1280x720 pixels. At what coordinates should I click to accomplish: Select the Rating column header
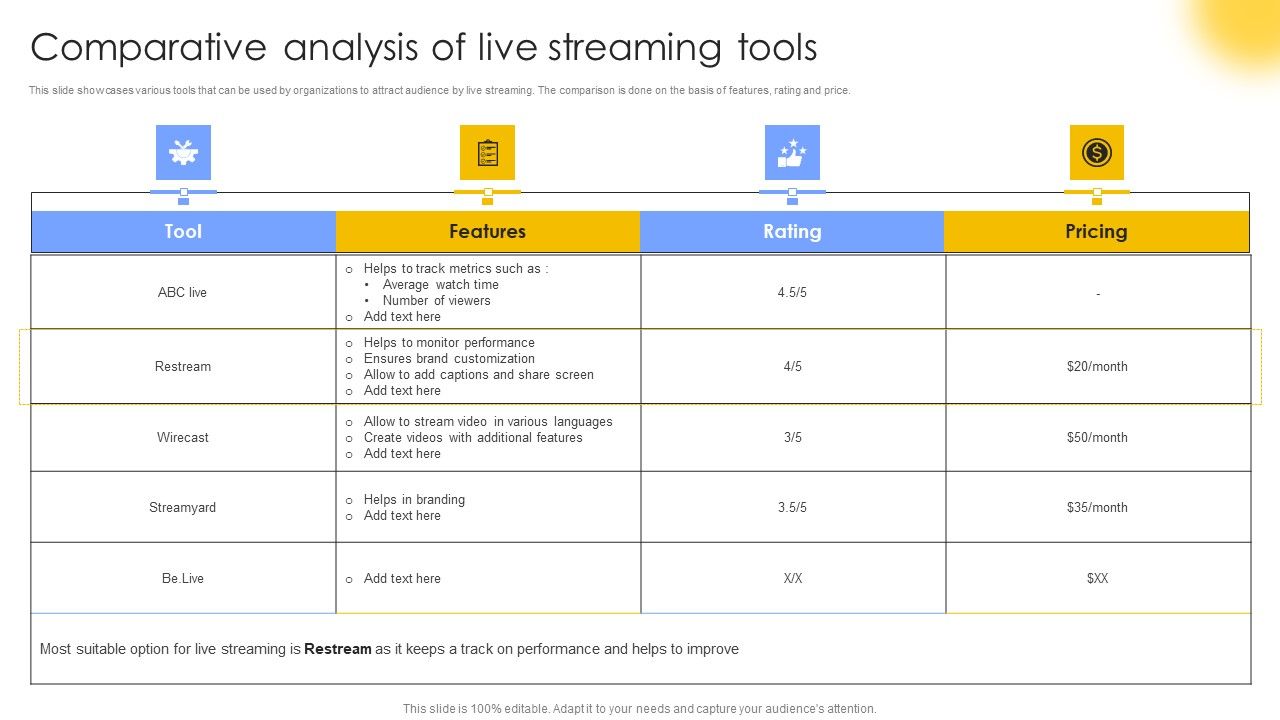pos(792,231)
